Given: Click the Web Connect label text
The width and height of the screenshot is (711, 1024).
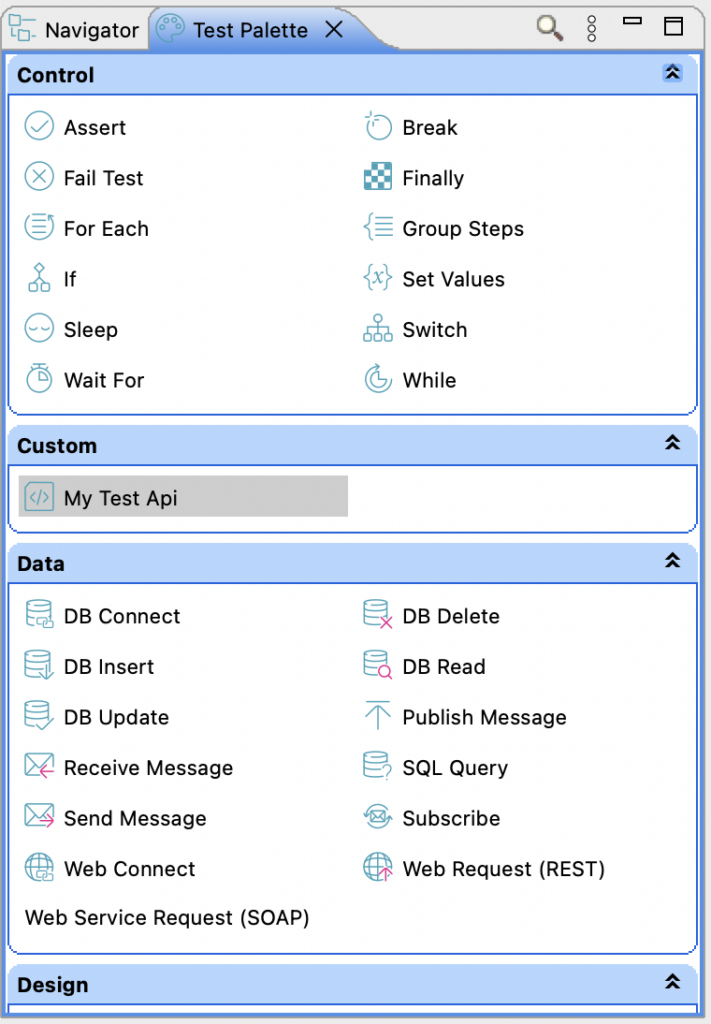Looking at the screenshot, I should 129,869.
